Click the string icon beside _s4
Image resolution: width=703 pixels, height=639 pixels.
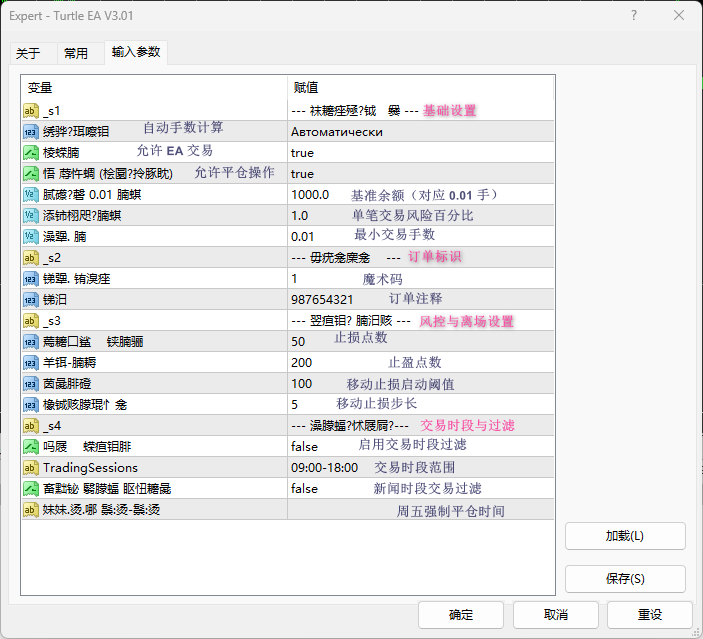click(x=30, y=426)
